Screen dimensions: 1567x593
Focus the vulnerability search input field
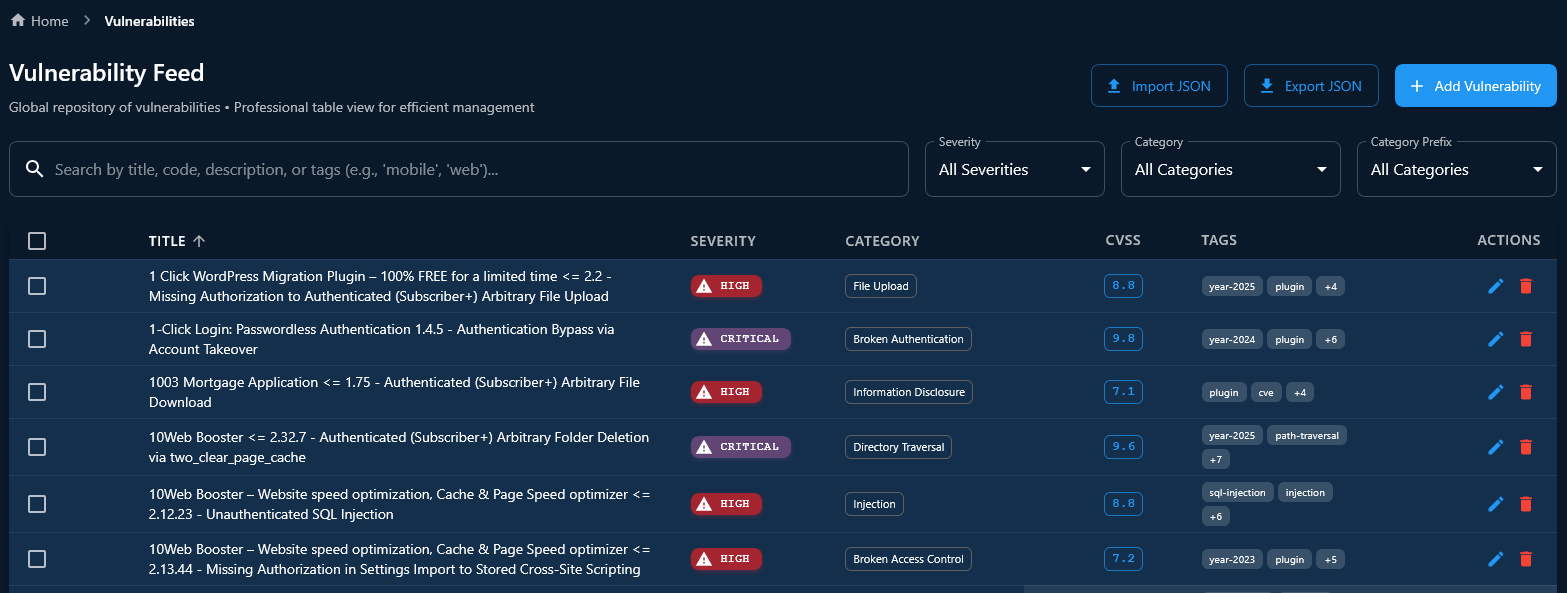(x=459, y=169)
